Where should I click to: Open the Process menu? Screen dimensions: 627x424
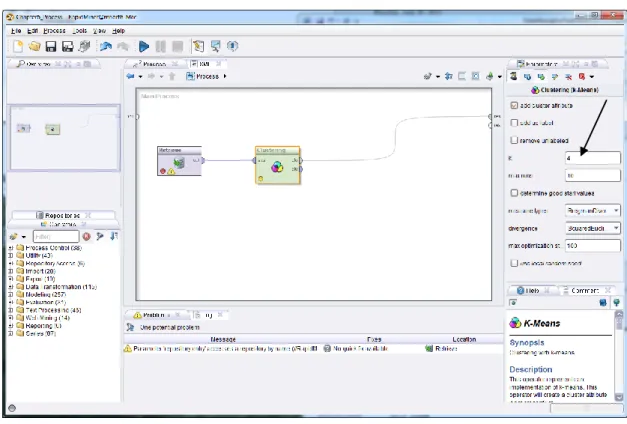point(54,31)
